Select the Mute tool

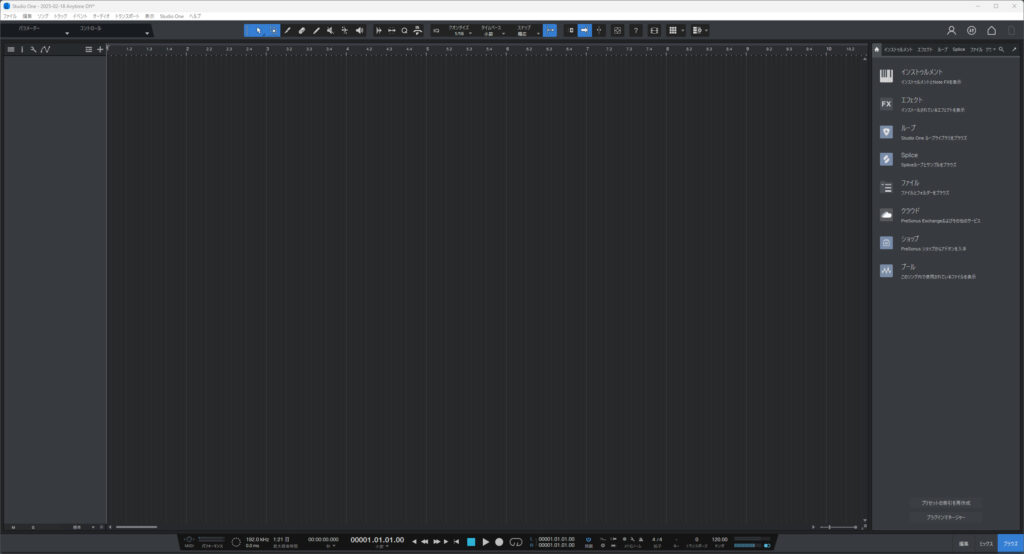coord(330,31)
